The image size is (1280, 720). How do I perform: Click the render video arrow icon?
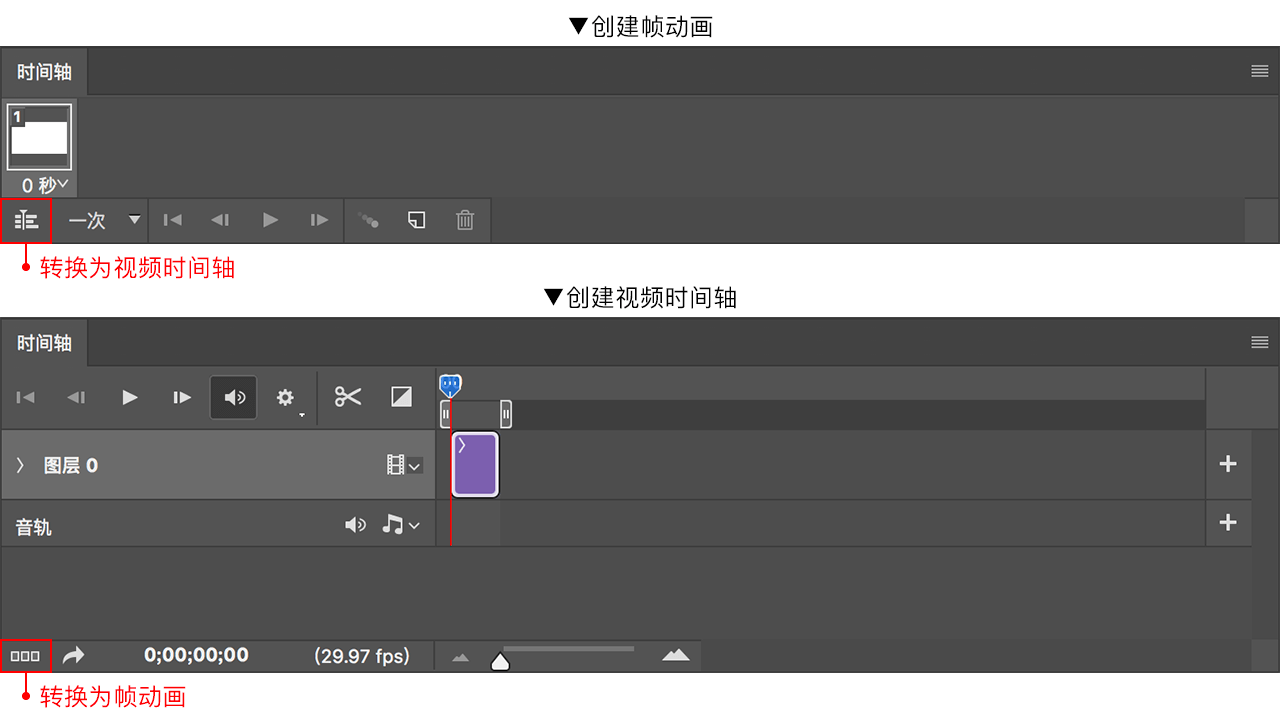pos(74,656)
